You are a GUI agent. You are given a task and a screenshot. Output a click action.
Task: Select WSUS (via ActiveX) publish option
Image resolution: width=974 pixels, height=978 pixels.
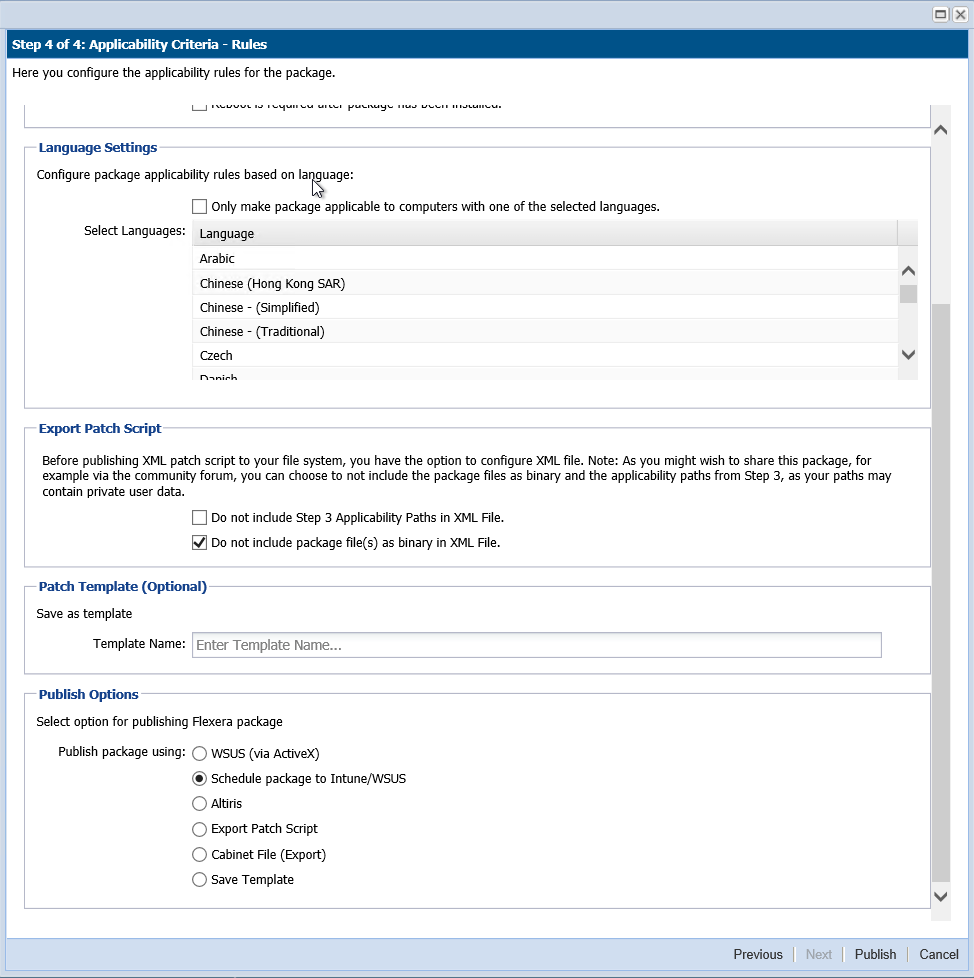[200, 754]
